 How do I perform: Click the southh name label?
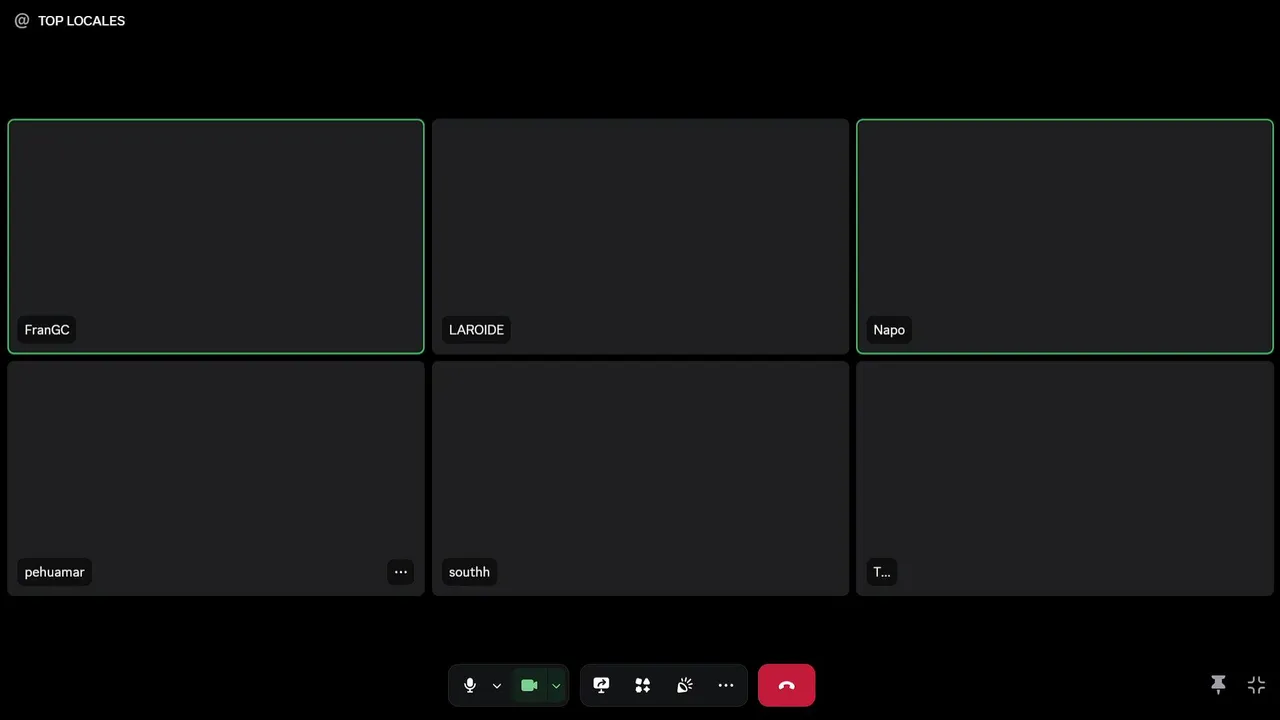pos(469,572)
